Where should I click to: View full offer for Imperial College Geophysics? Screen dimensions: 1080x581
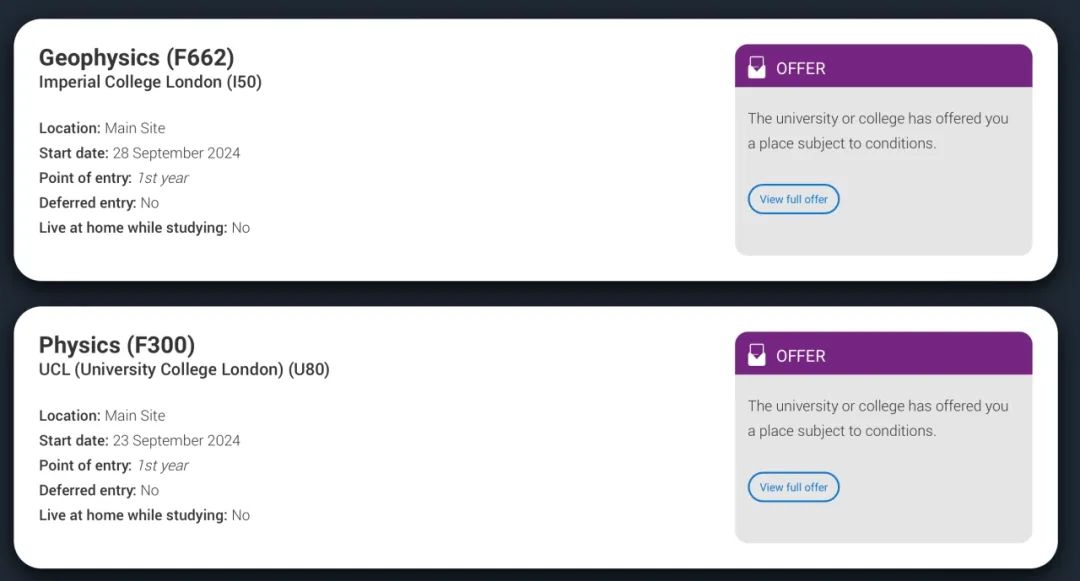pos(793,199)
